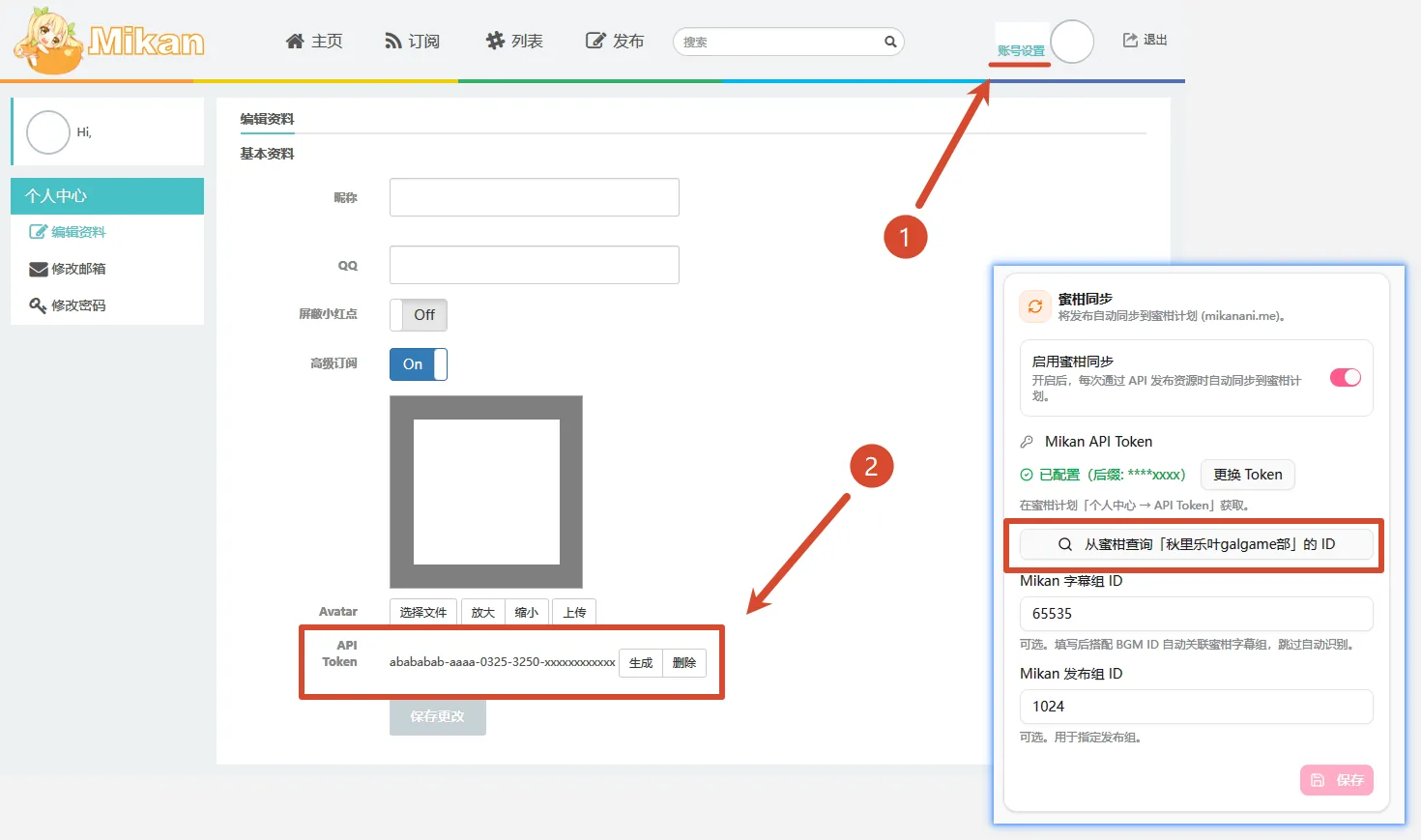Click 缩小 to zoom avatar out
The width and height of the screenshot is (1421, 840).
point(527,612)
